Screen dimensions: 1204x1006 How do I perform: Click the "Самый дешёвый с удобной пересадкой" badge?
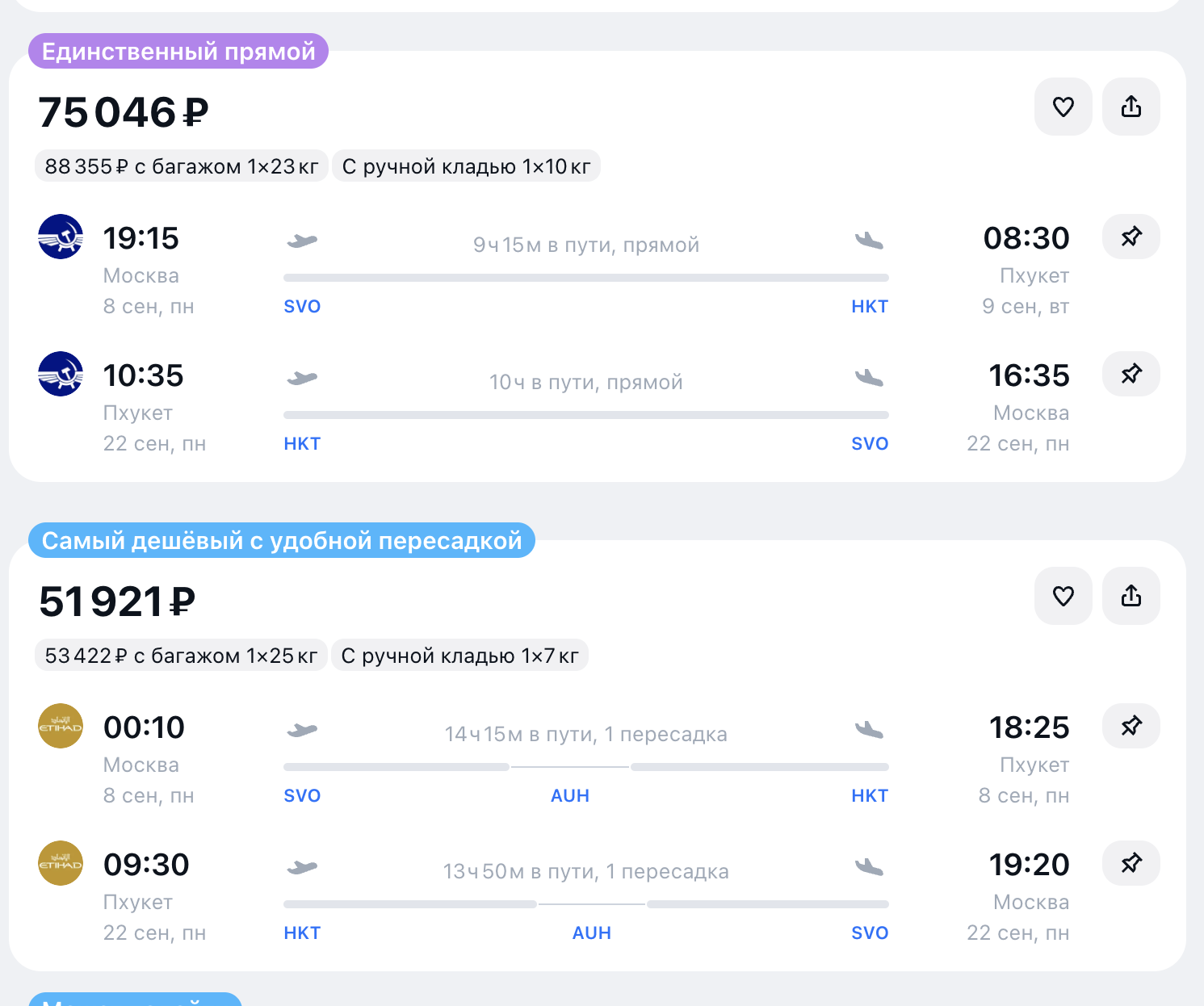coord(282,541)
